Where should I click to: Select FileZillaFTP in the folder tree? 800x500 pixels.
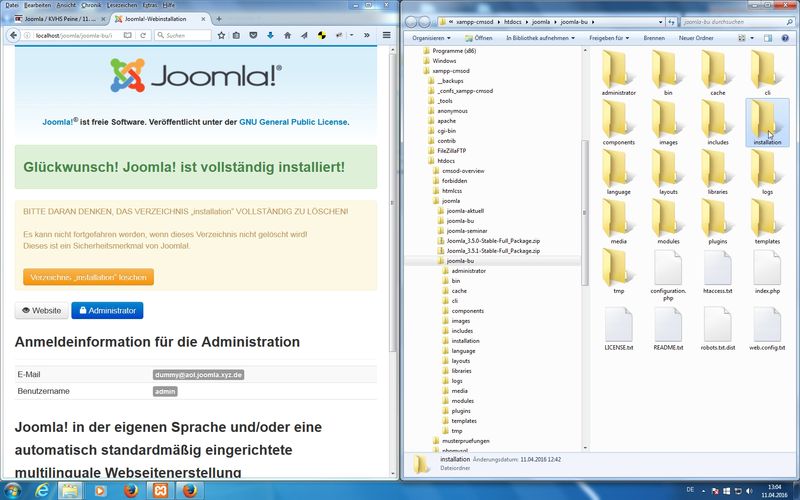click(x=451, y=151)
